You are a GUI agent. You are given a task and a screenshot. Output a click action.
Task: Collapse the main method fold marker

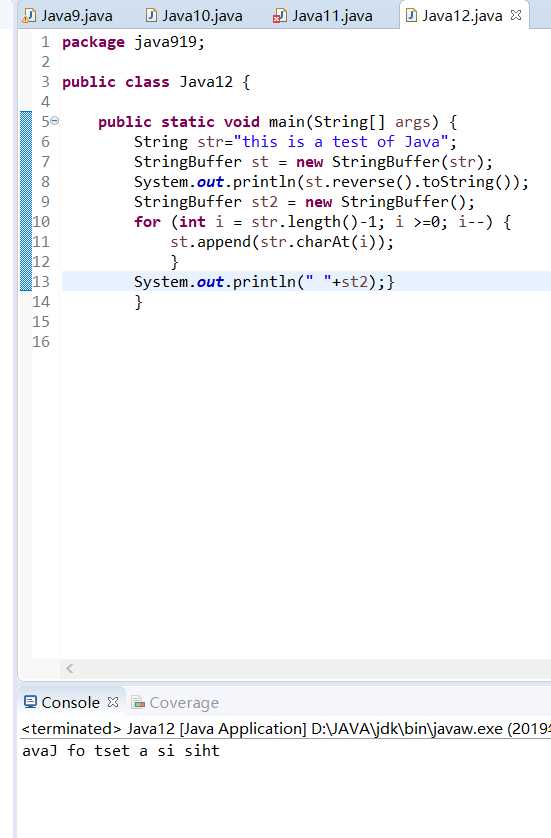55,121
